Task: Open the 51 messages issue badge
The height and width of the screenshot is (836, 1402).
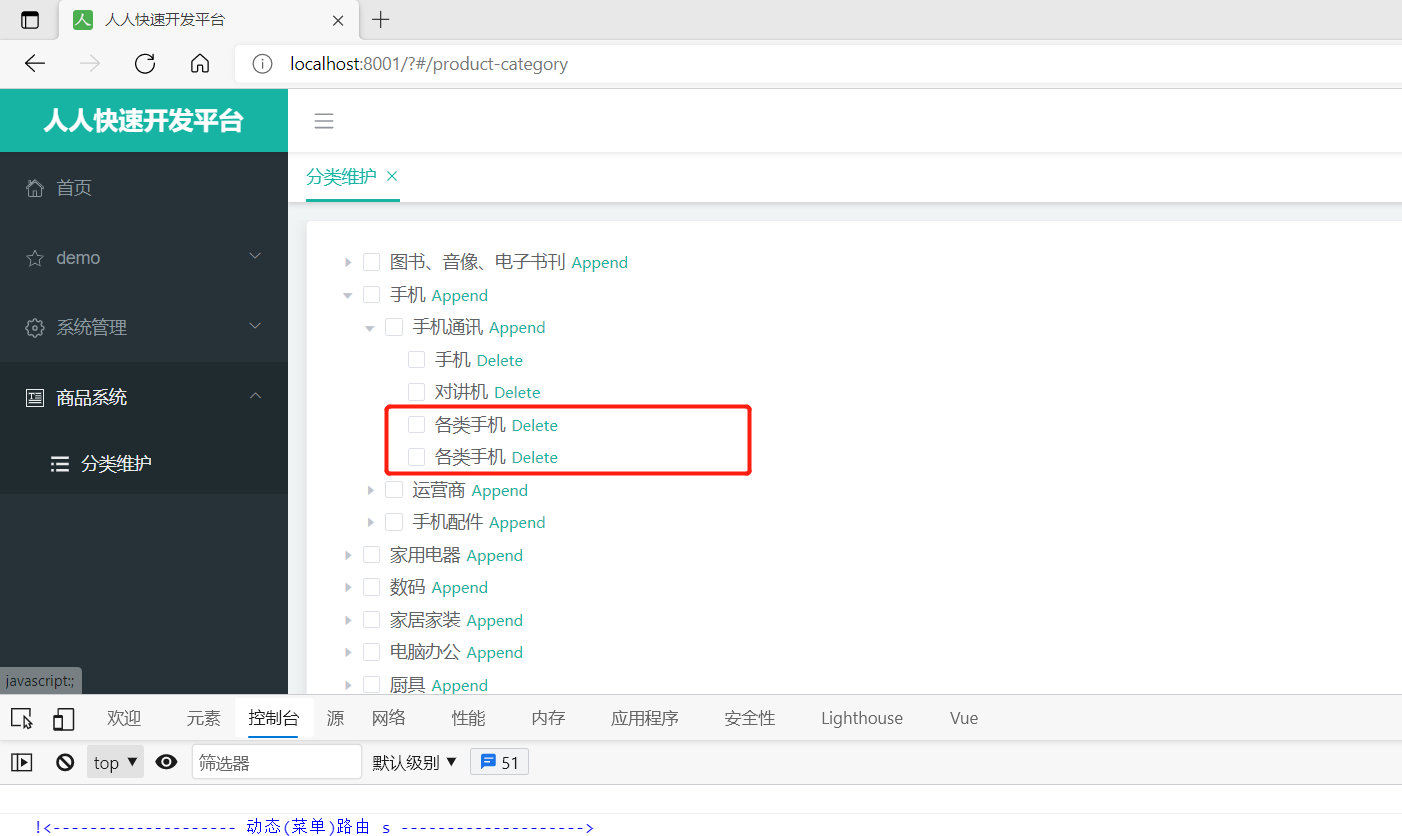Action: click(x=500, y=762)
